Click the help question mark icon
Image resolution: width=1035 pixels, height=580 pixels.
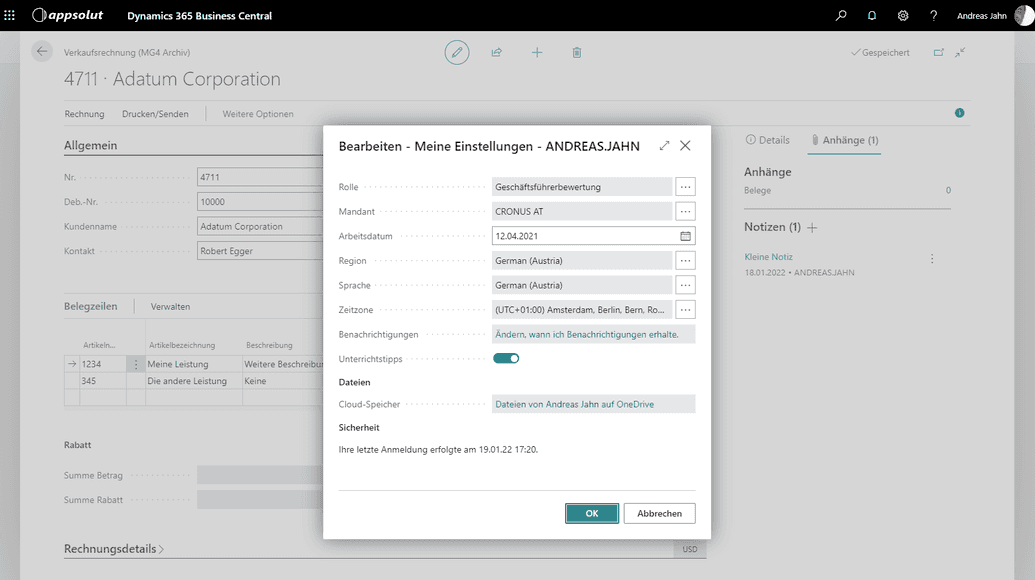pos(934,16)
